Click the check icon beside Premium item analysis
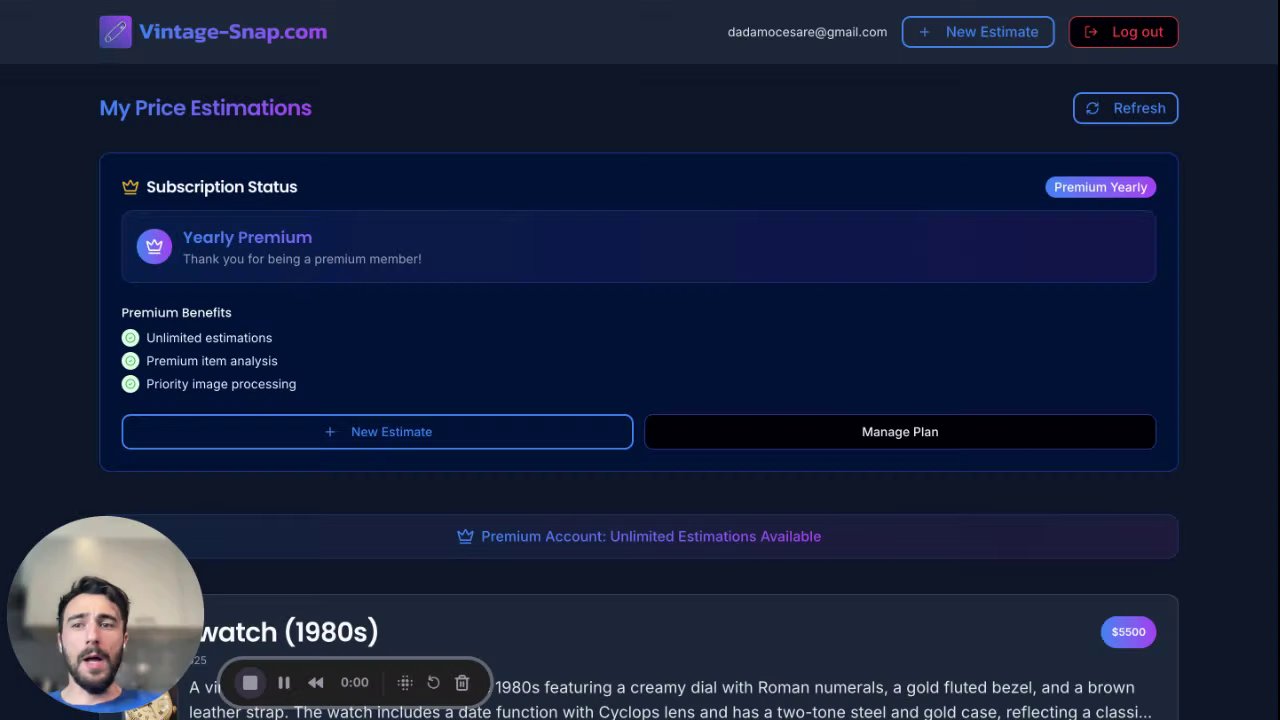Viewport: 1280px width, 720px height. pos(130,361)
